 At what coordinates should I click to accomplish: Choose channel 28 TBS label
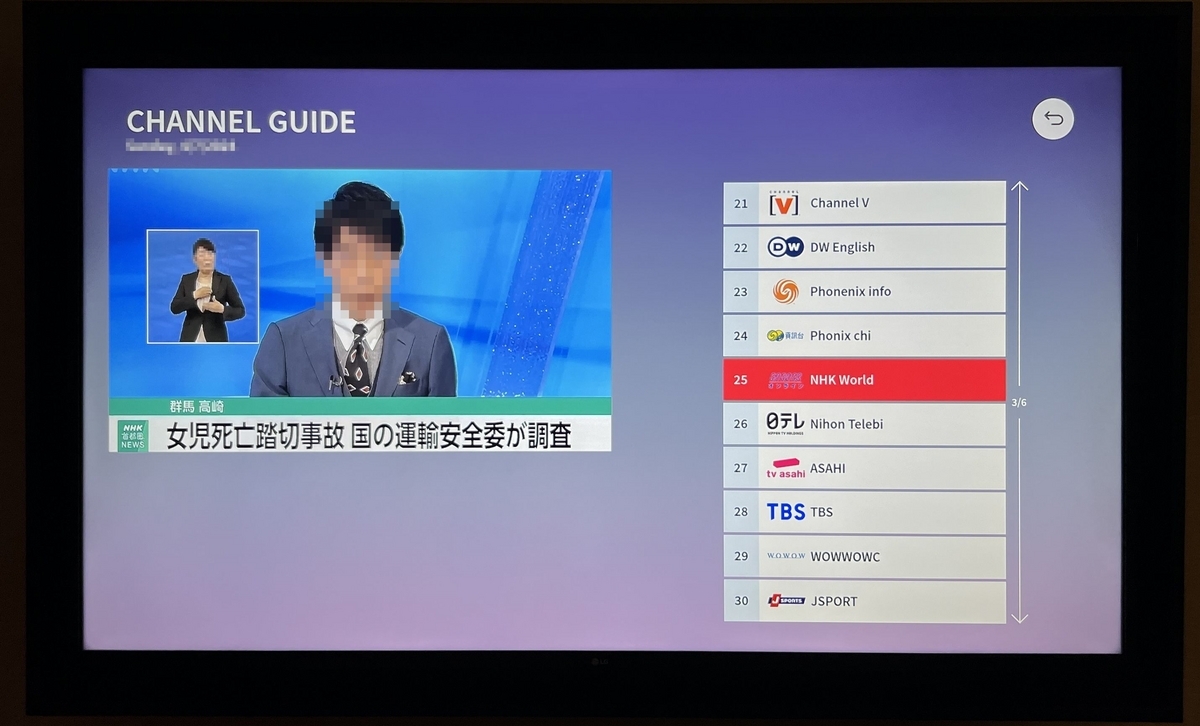pyautogui.click(x=821, y=512)
